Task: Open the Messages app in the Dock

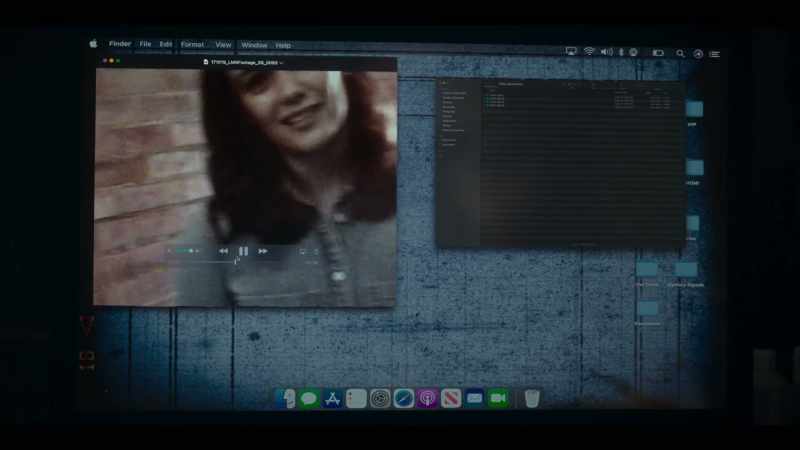Action: pos(309,398)
